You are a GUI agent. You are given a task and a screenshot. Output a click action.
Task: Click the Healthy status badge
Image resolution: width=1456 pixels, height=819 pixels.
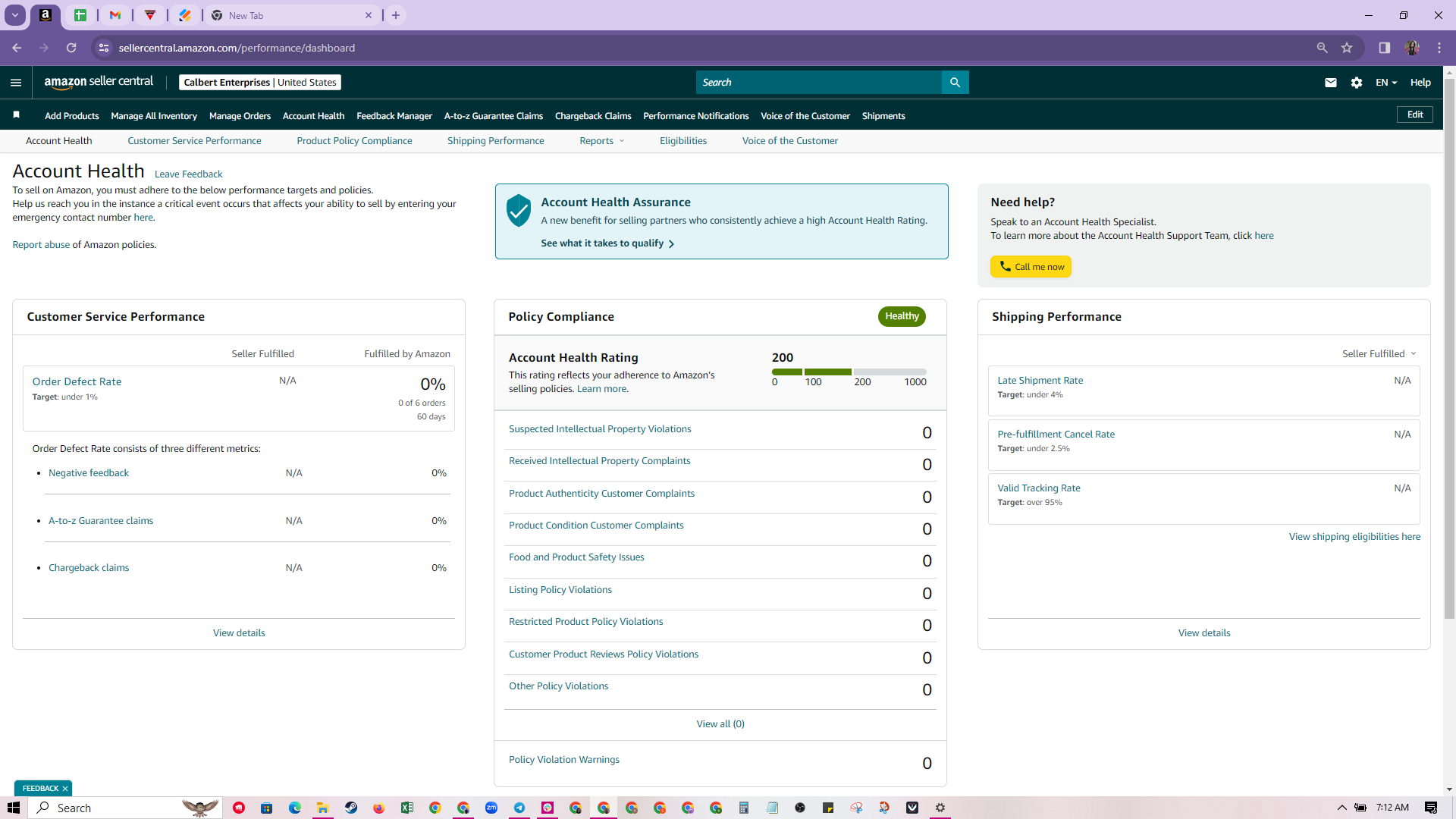[902, 316]
